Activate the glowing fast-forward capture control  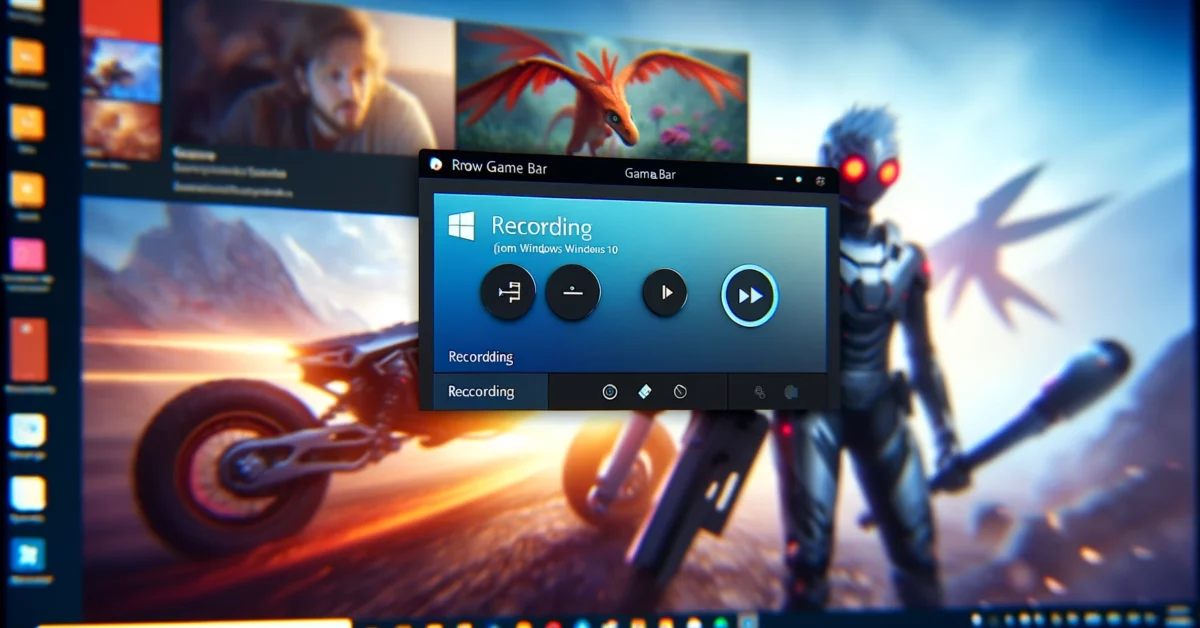tap(750, 293)
